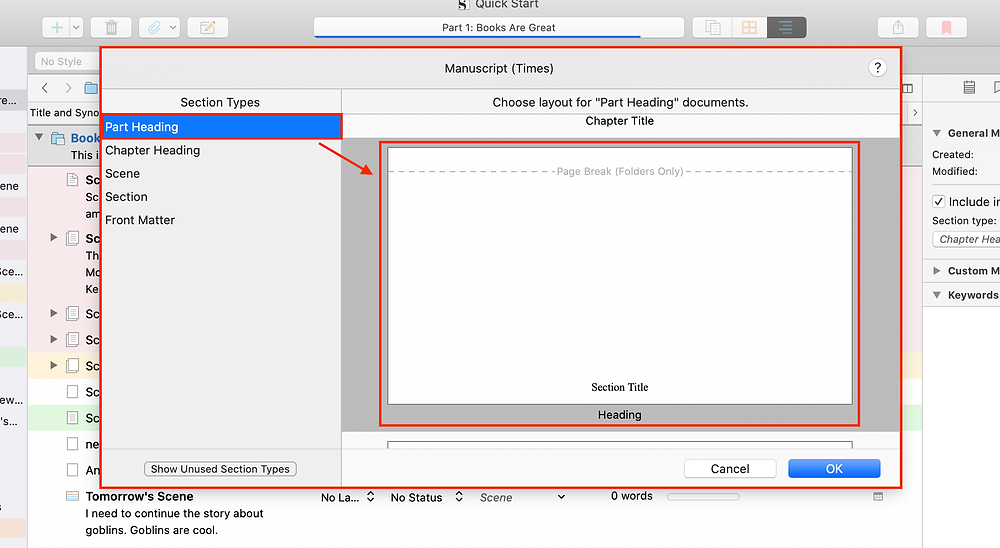Viewport: 1000px width, 548px height.
Task: Click the paperclip attachment icon
Action: pyautogui.click(x=154, y=27)
